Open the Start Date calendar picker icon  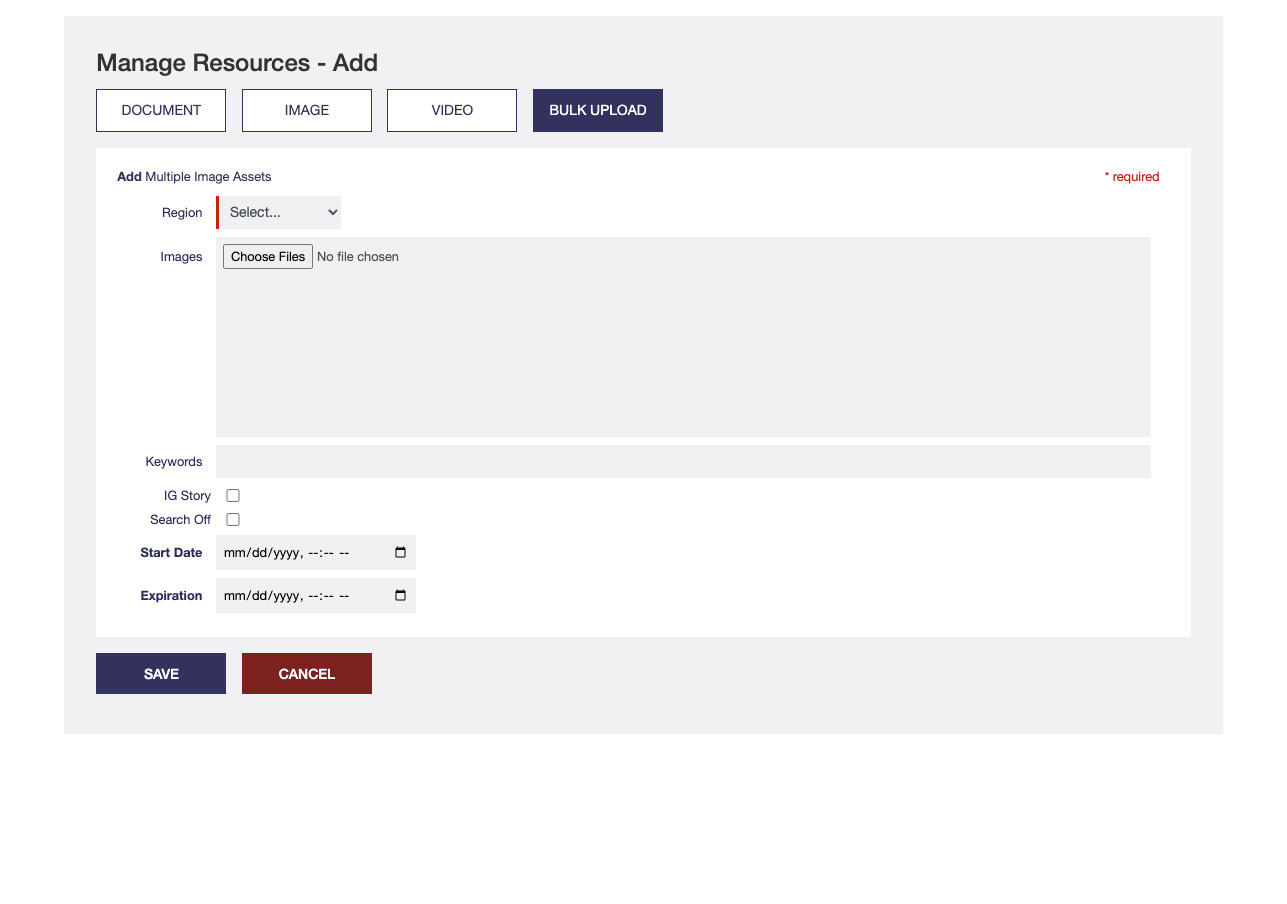pyautogui.click(x=401, y=553)
